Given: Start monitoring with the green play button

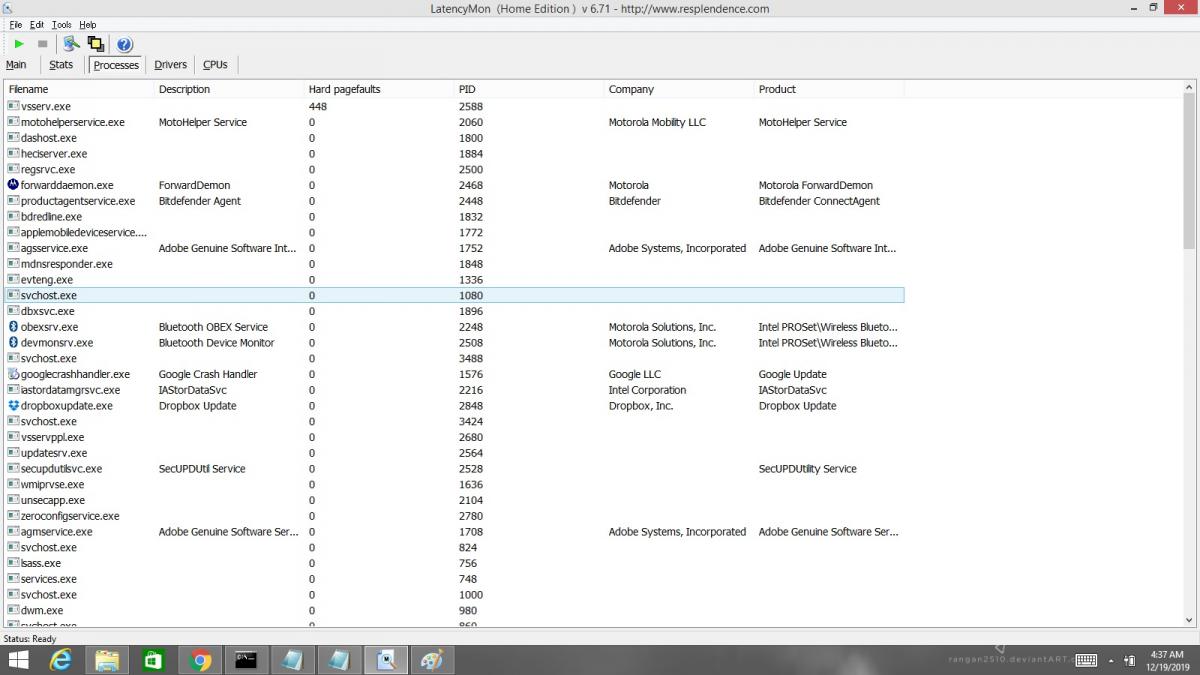Looking at the screenshot, I should pos(19,44).
